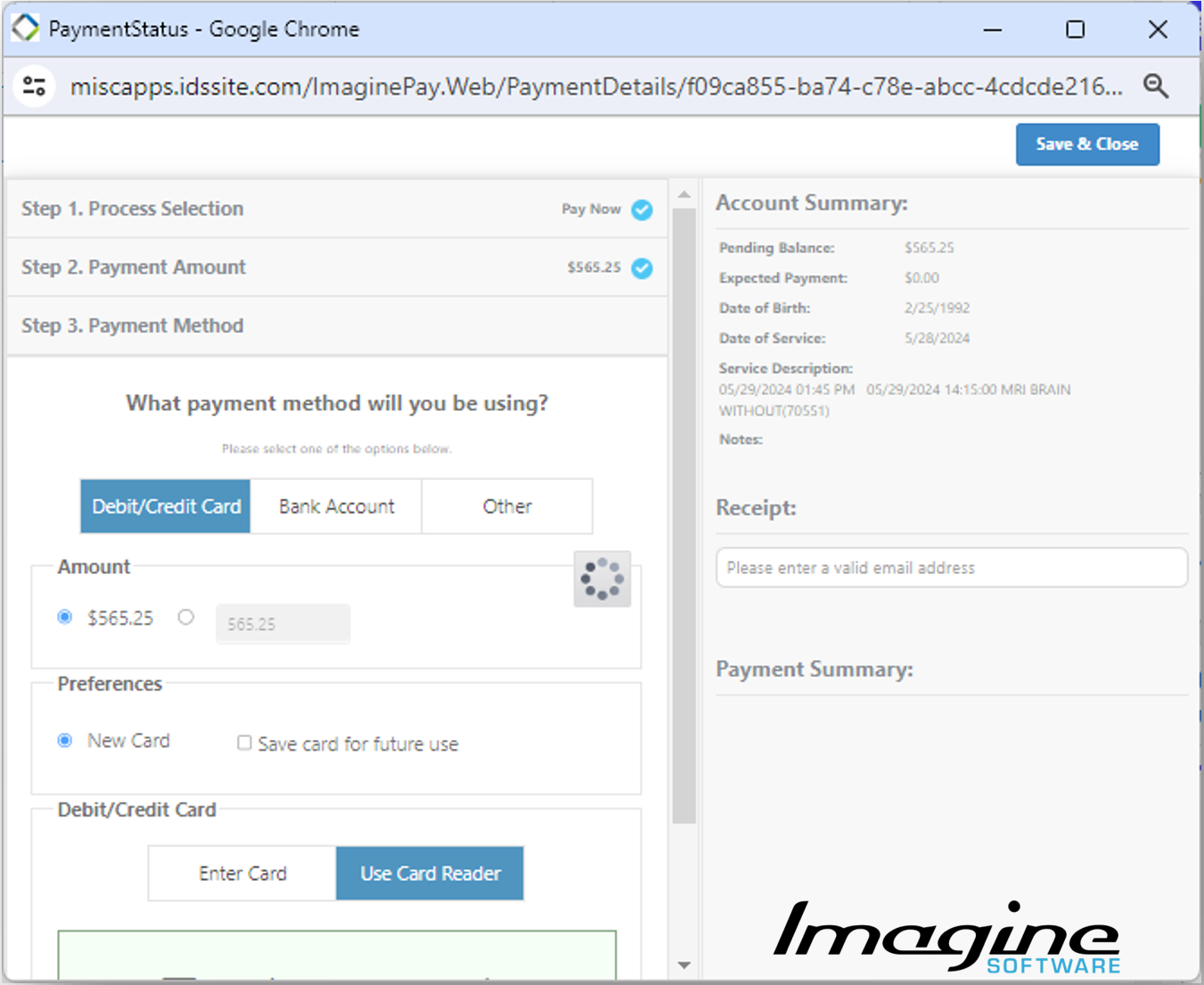Click the Date of Service value 5/28/2024

937,339
